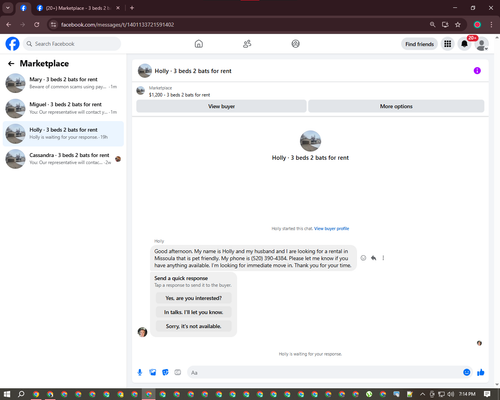The image size is (500, 400).
Task: Click the attach photo icon
Action: [x=153, y=372]
